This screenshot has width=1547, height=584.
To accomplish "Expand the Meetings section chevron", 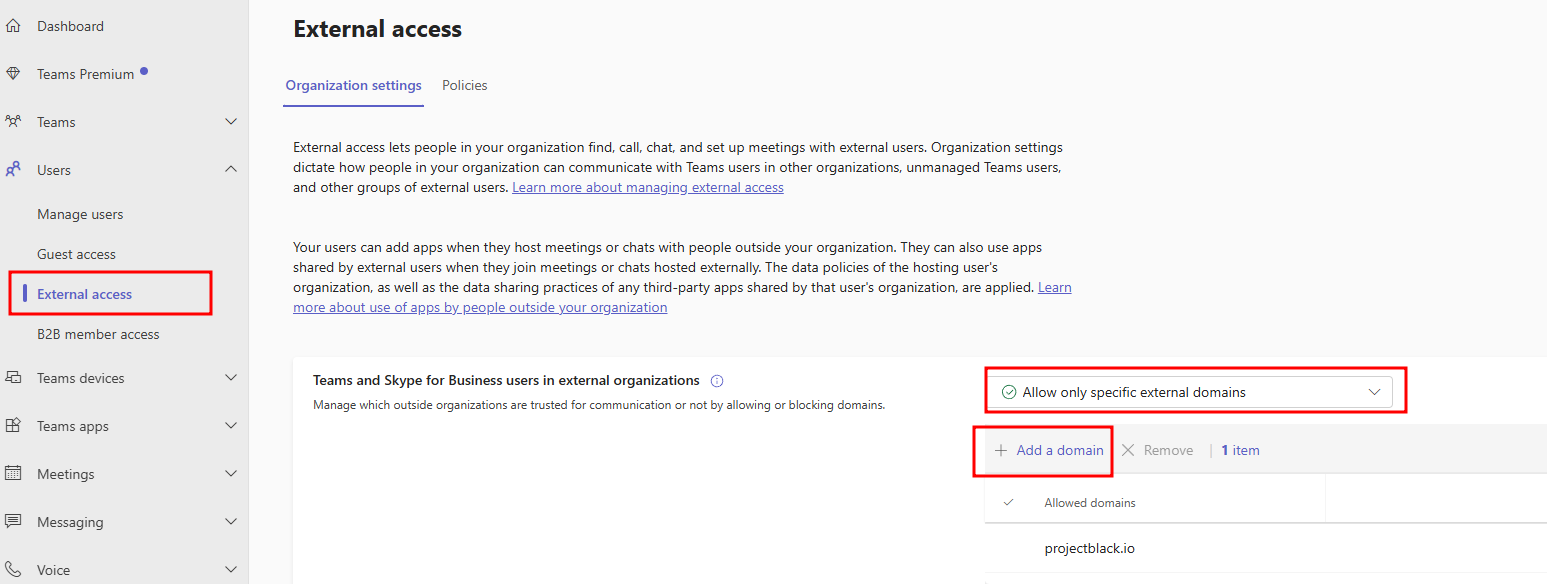I will (x=231, y=474).
